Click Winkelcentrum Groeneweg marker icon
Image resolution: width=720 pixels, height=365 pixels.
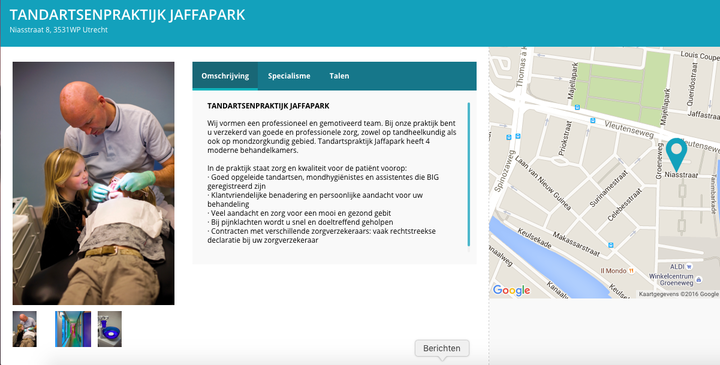pyautogui.click(x=699, y=279)
